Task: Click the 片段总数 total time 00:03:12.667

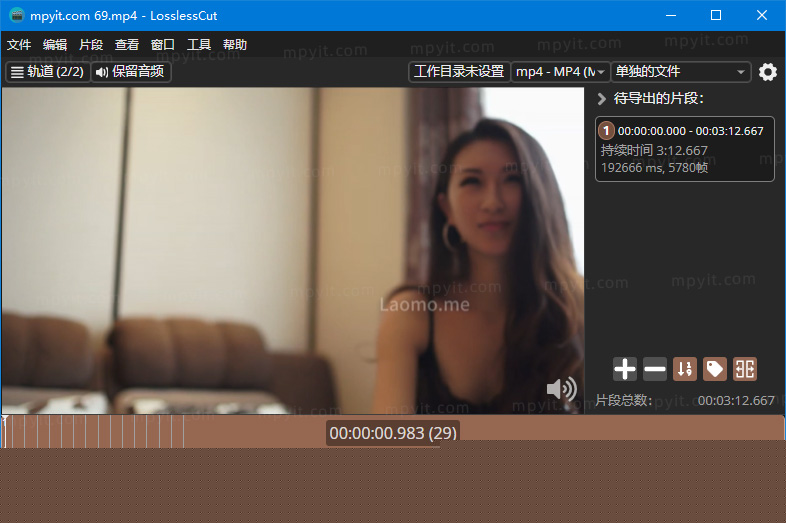Action: point(736,401)
